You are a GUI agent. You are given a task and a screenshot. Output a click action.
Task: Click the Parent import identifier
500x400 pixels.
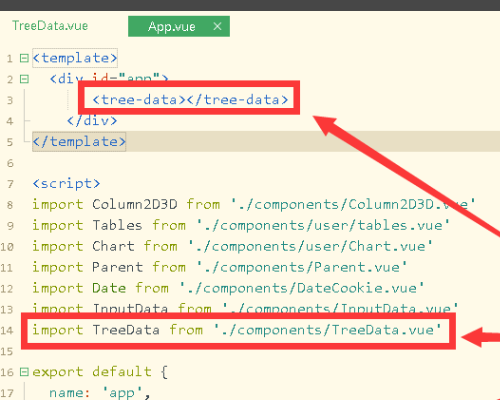pos(118,267)
